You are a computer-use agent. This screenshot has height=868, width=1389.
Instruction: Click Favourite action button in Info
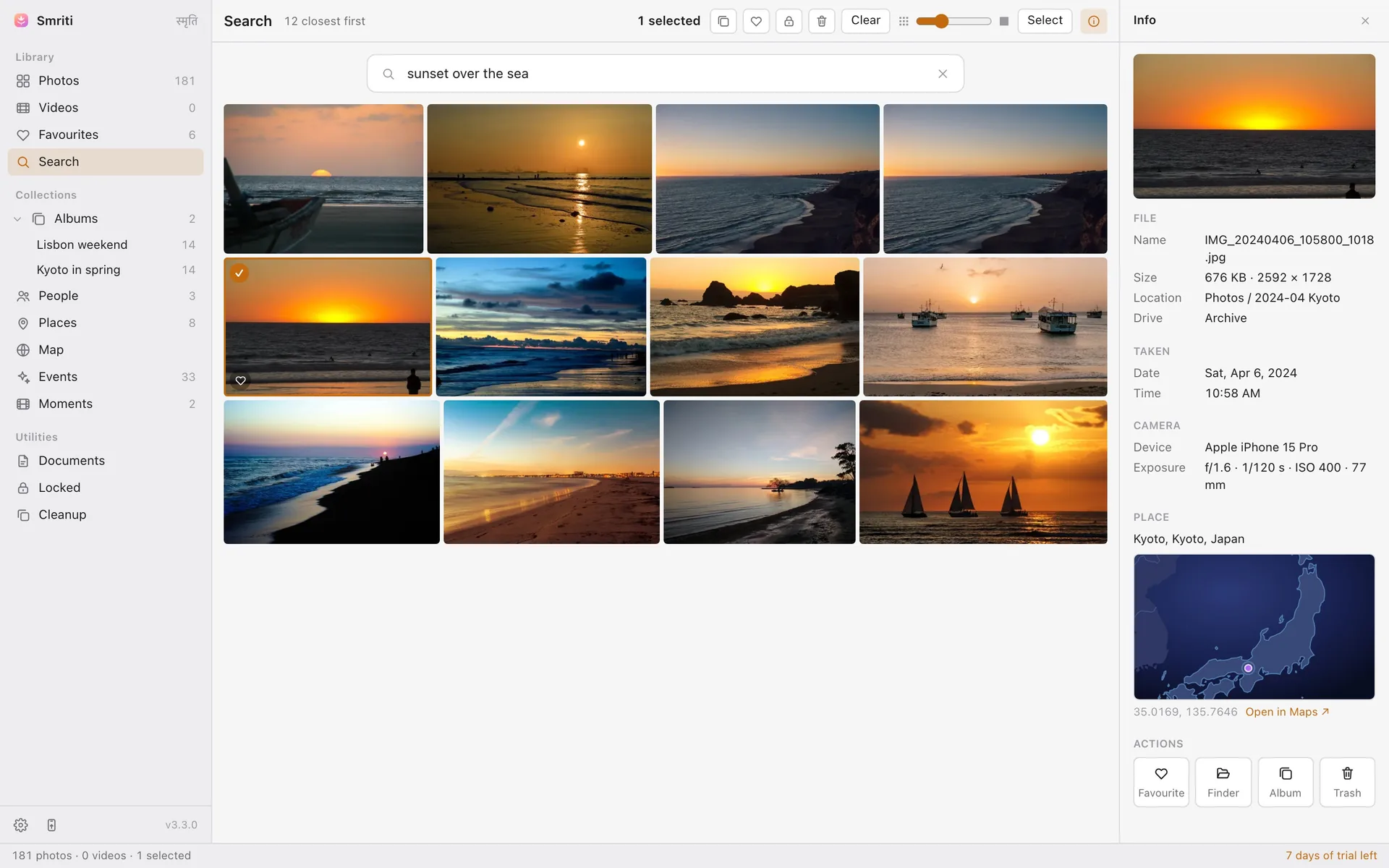tap(1161, 782)
